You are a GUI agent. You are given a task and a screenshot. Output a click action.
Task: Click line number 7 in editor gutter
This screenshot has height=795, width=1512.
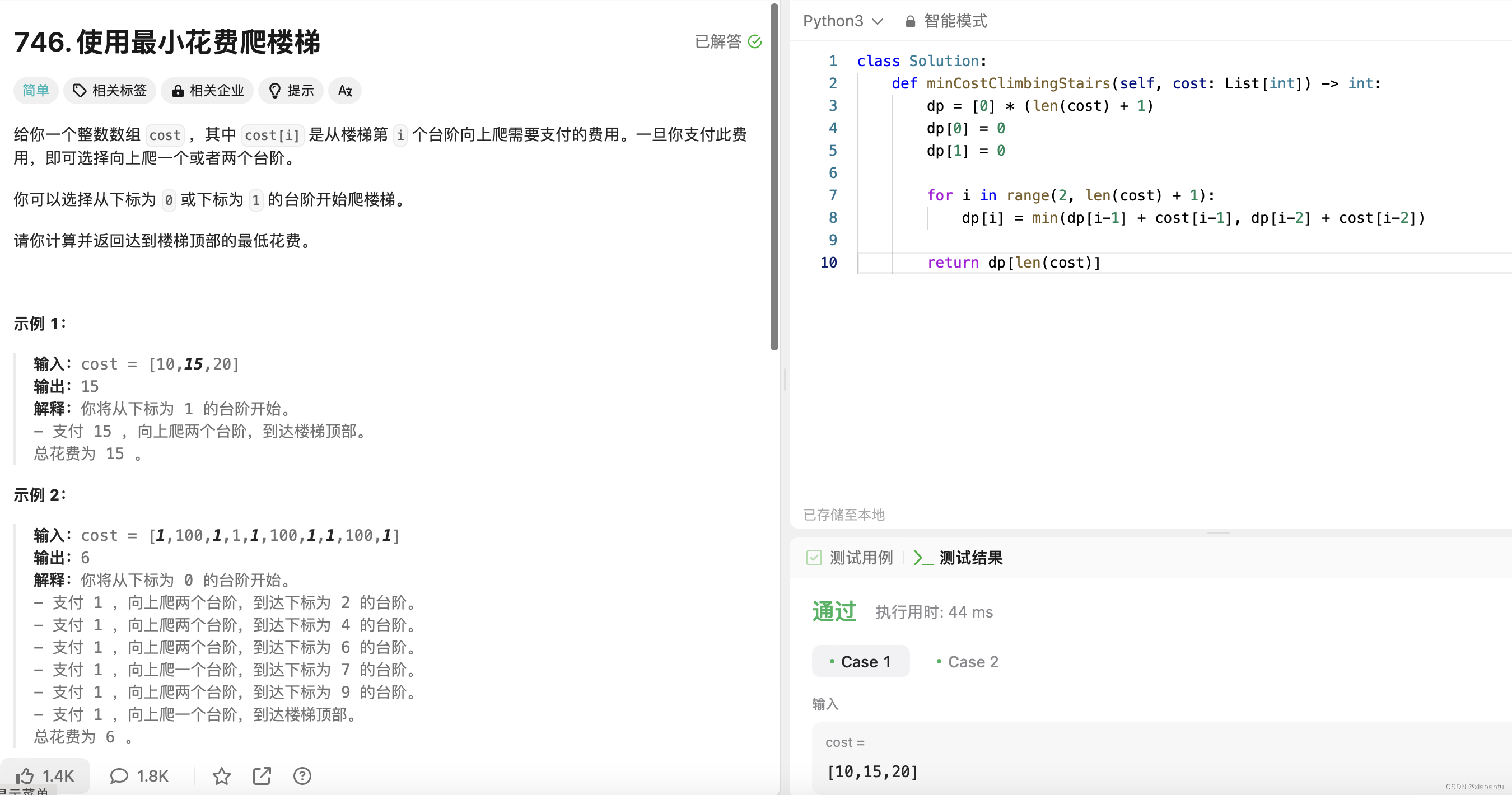(832, 195)
